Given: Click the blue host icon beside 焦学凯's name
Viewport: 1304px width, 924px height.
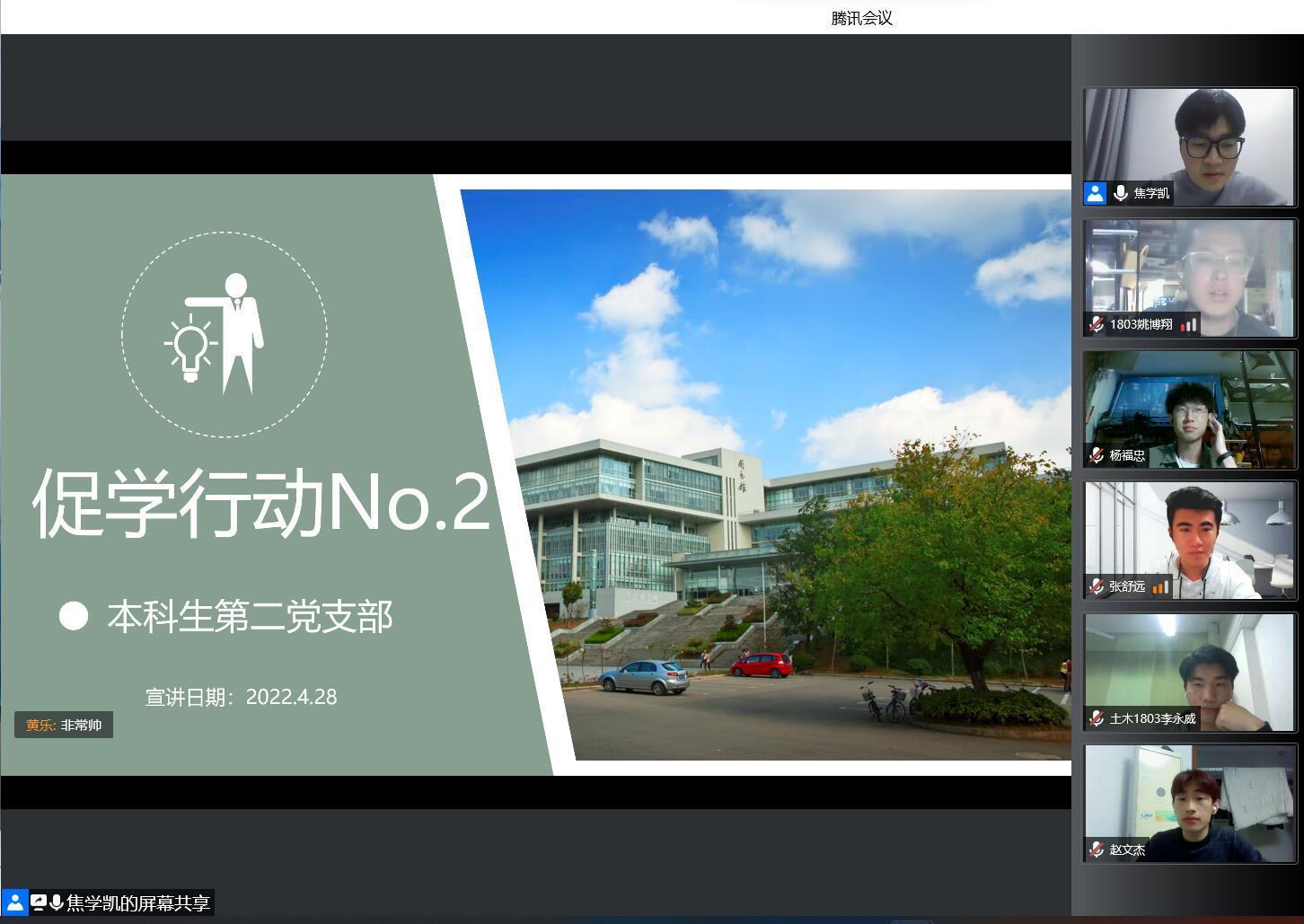Looking at the screenshot, I should tap(1095, 193).
